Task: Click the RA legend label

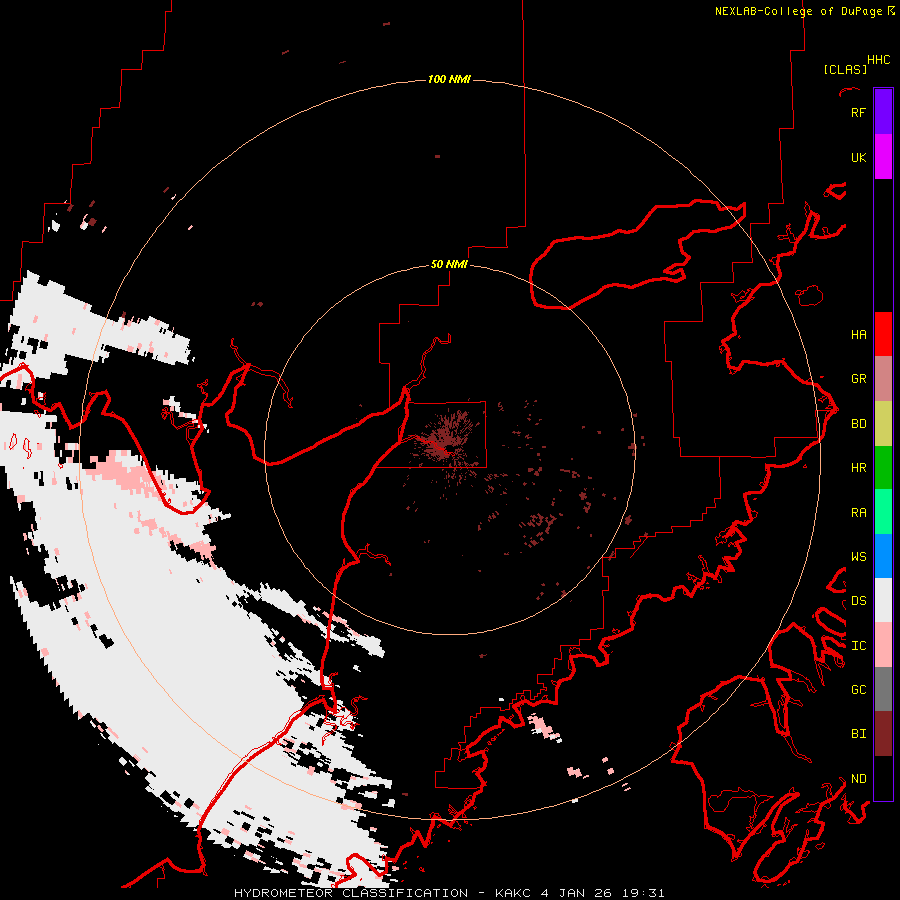Action: click(x=858, y=512)
